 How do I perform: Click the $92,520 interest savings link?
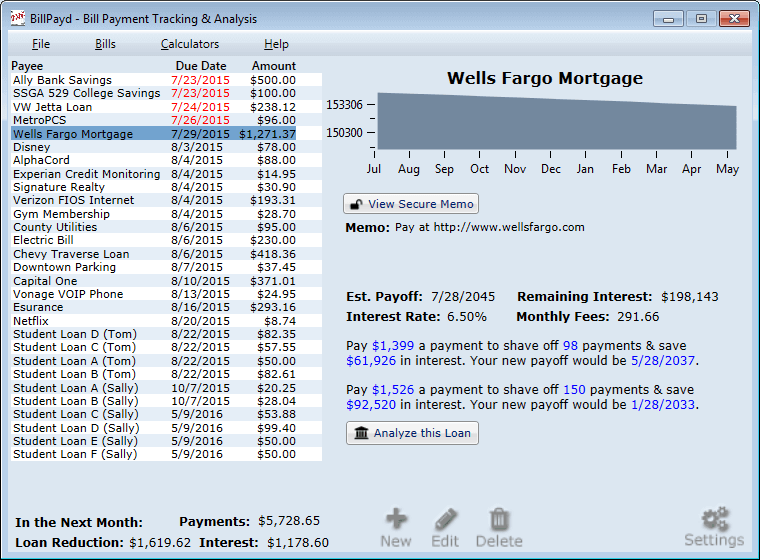[371, 405]
